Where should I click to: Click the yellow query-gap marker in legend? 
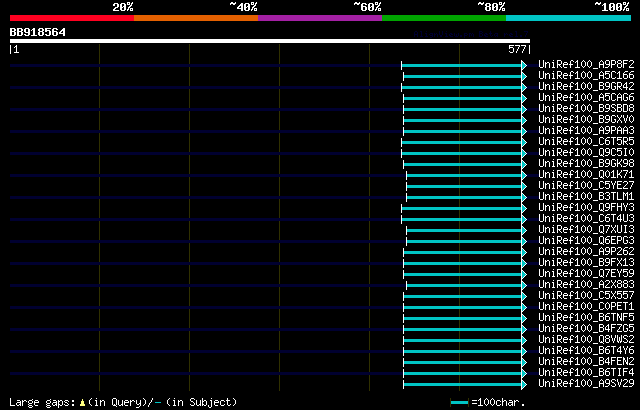click(x=82, y=403)
